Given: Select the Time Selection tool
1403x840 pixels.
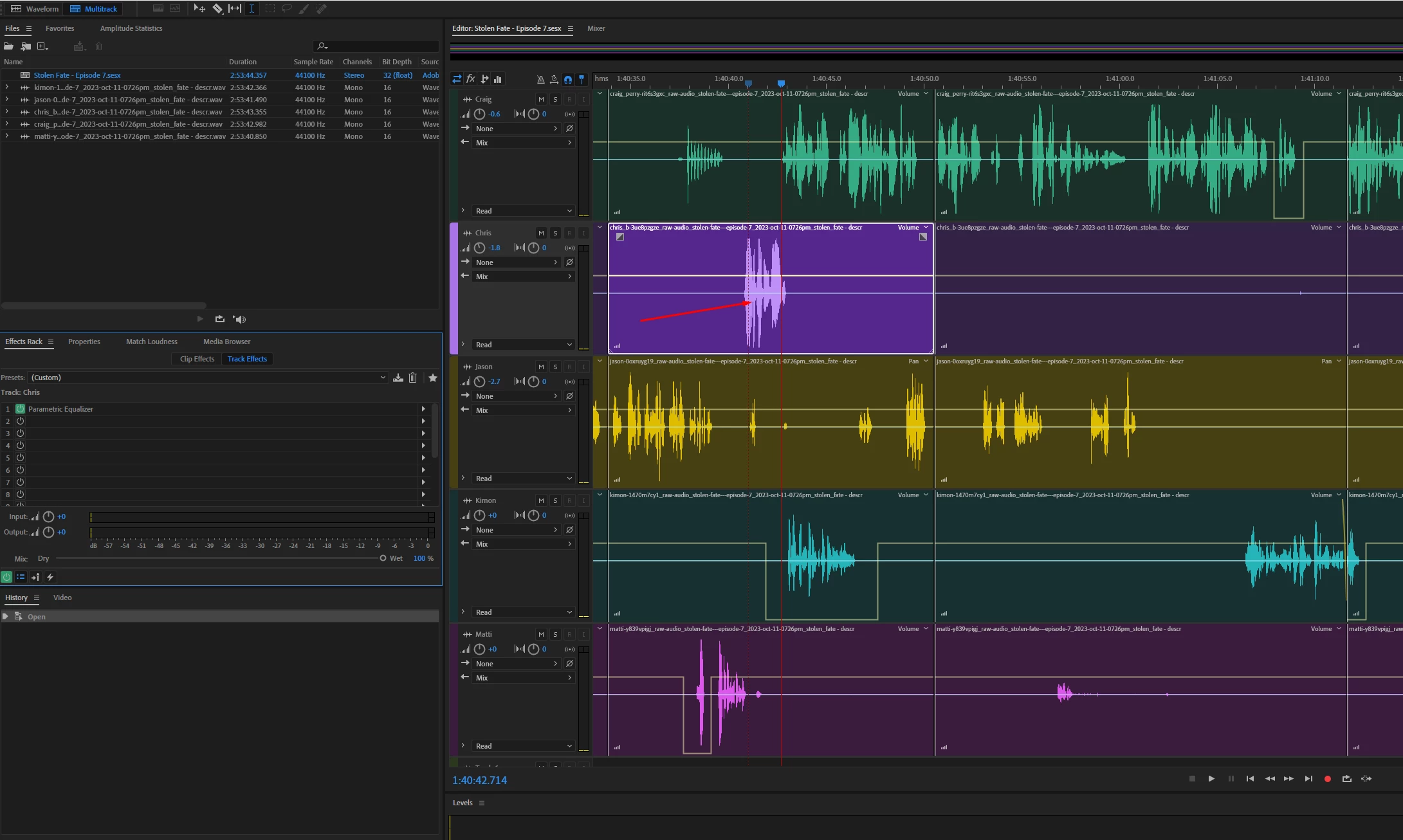Looking at the screenshot, I should [252, 8].
